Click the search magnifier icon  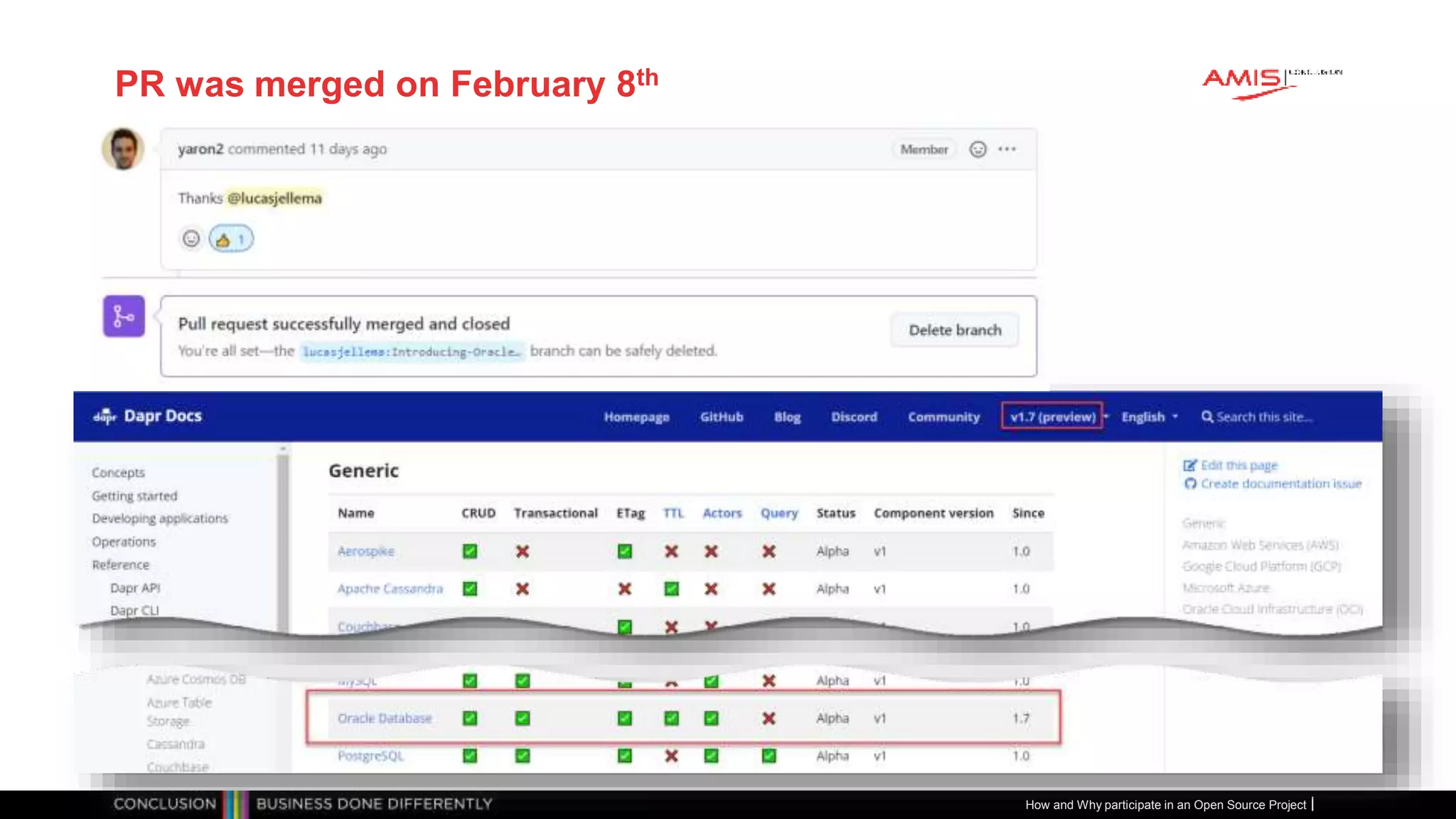(x=1207, y=417)
